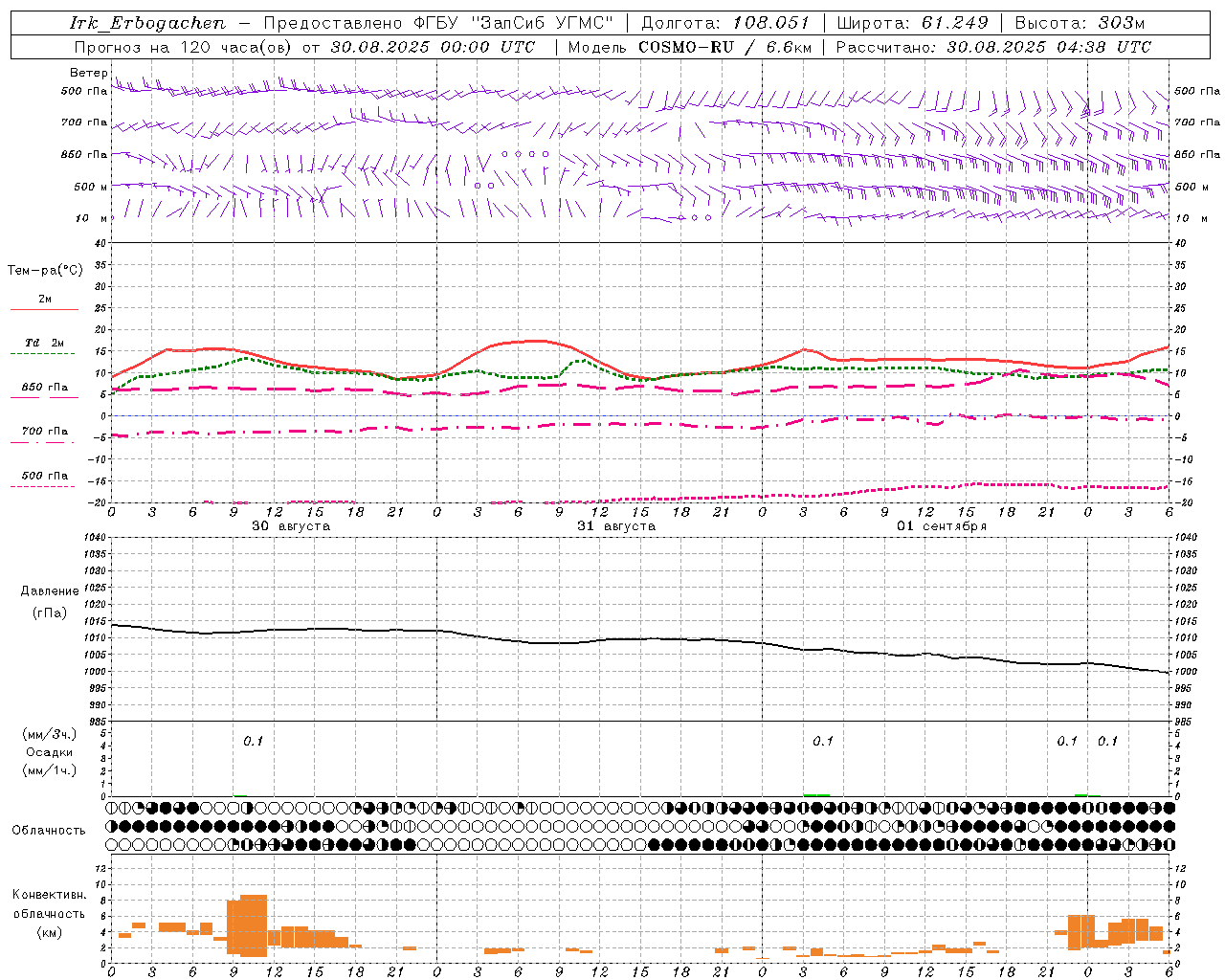Click the "31 августа" date label
This screenshot has width=1225, height=980.
616,526
